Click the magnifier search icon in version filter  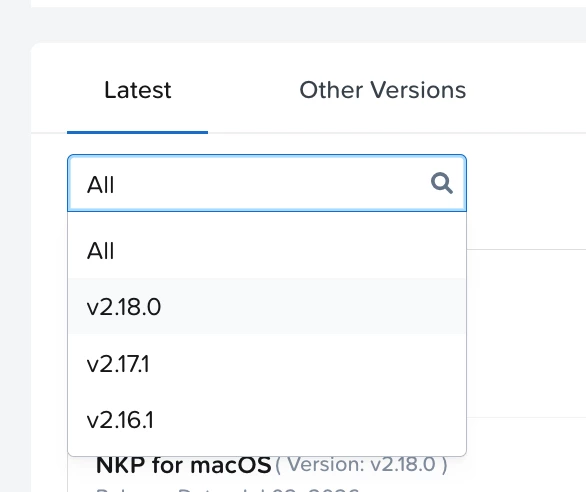click(x=442, y=183)
